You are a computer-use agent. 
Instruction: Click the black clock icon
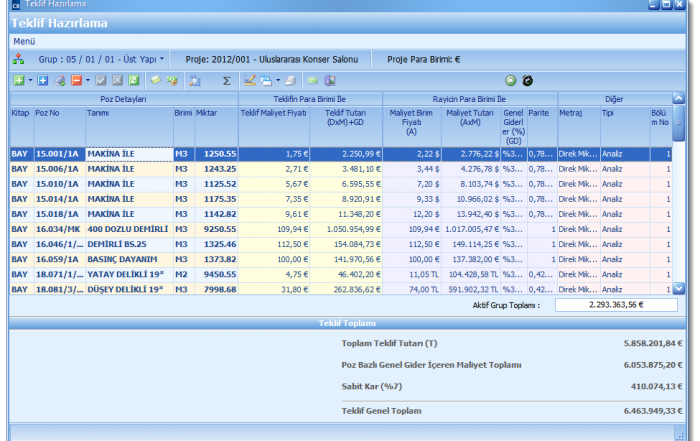[x=527, y=80]
